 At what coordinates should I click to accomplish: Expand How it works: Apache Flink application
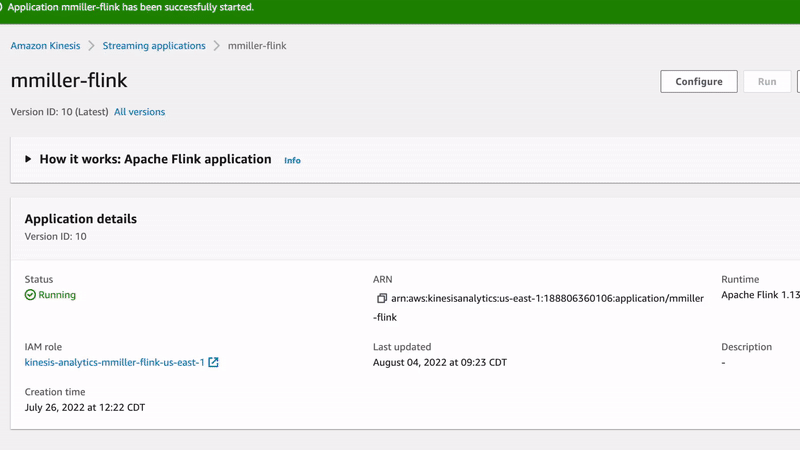(x=28, y=159)
